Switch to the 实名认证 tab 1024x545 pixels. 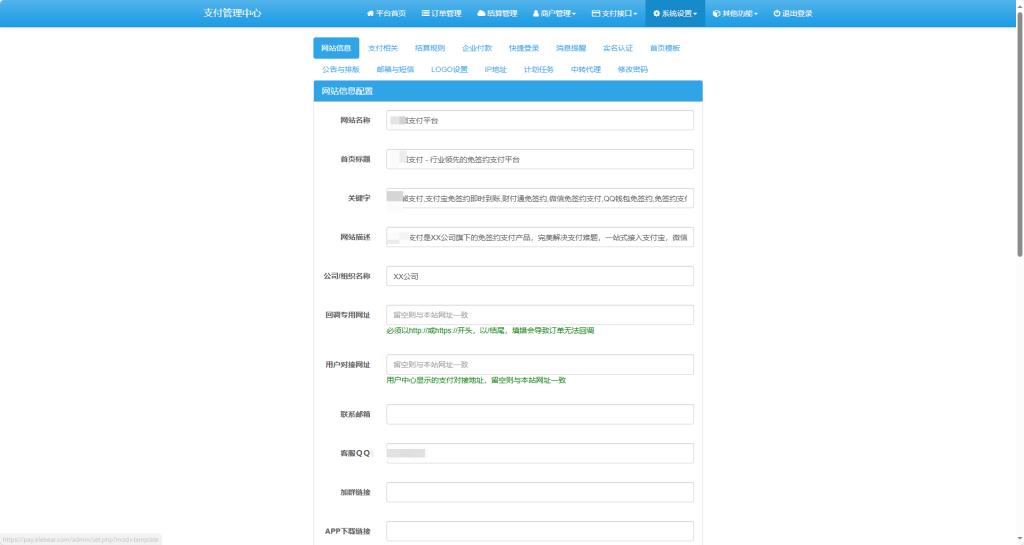pyautogui.click(x=618, y=48)
